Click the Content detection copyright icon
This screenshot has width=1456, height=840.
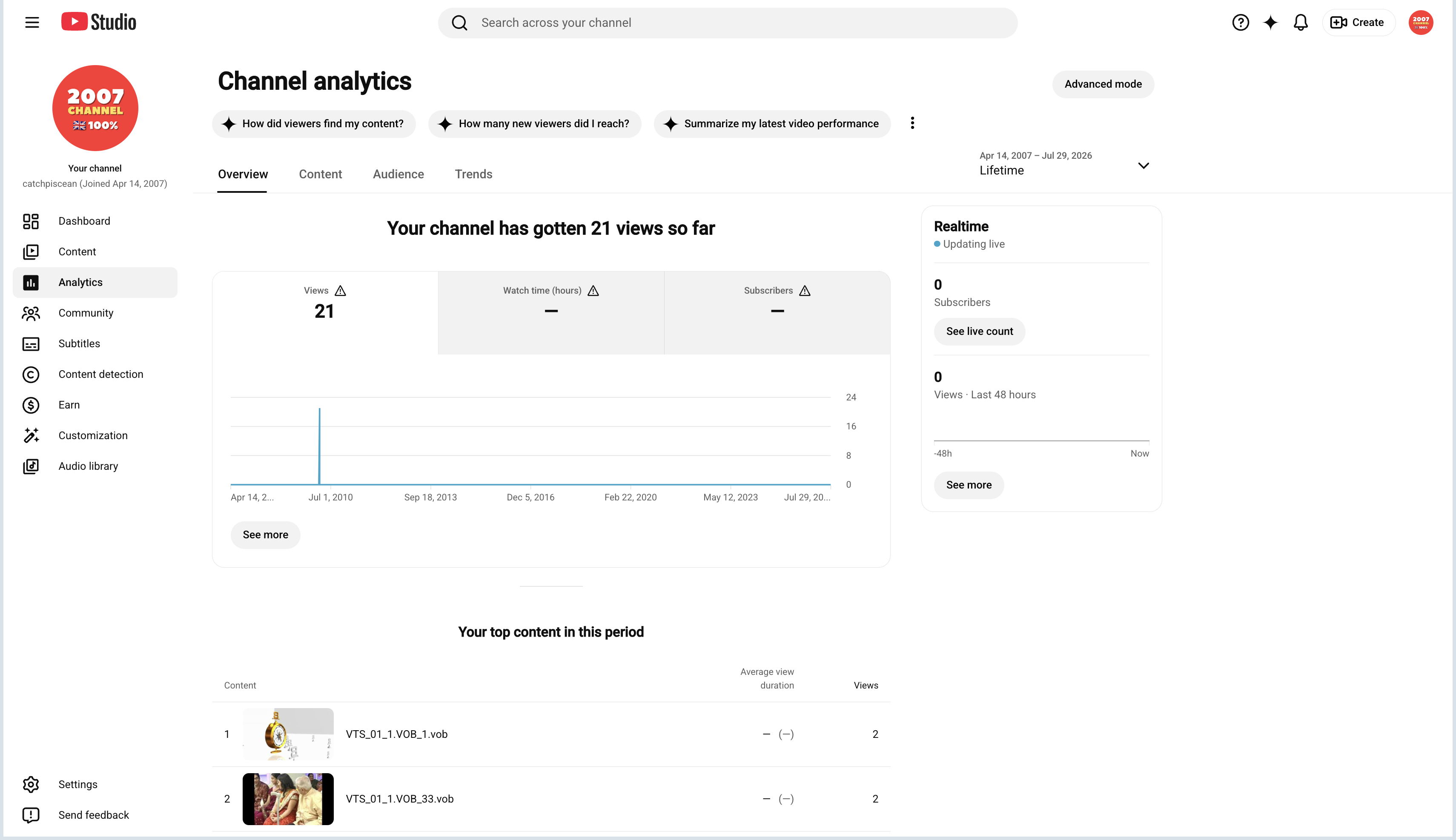tap(31, 374)
